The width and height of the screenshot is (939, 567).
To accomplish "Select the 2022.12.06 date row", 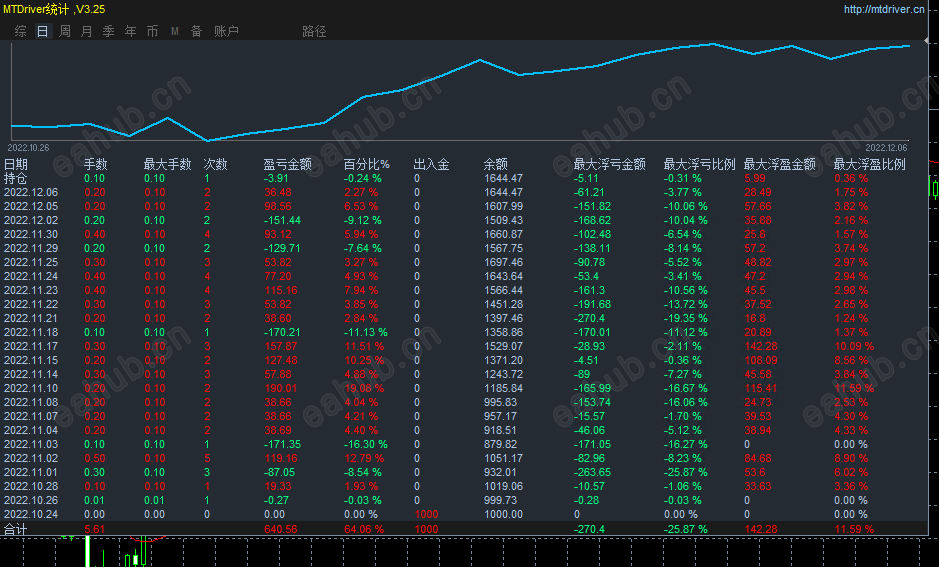I will click(464, 192).
